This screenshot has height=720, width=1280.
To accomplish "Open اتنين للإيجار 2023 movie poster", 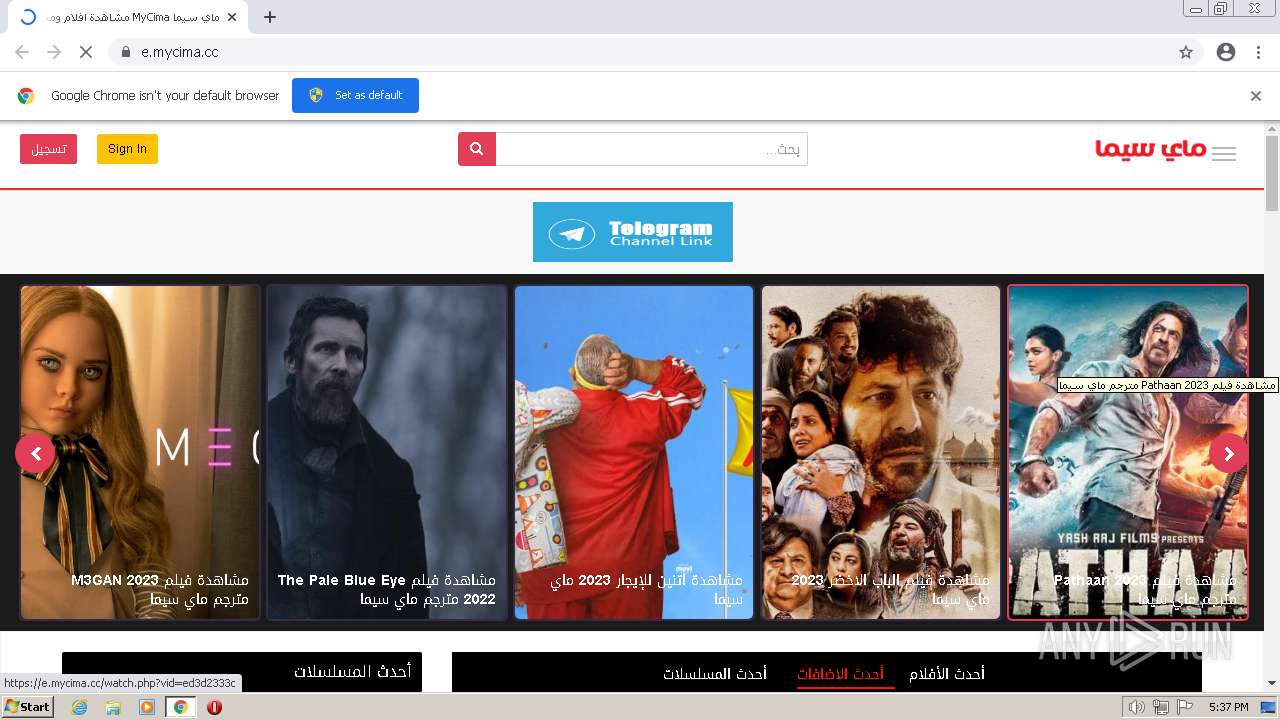I will pyautogui.click(x=634, y=453).
